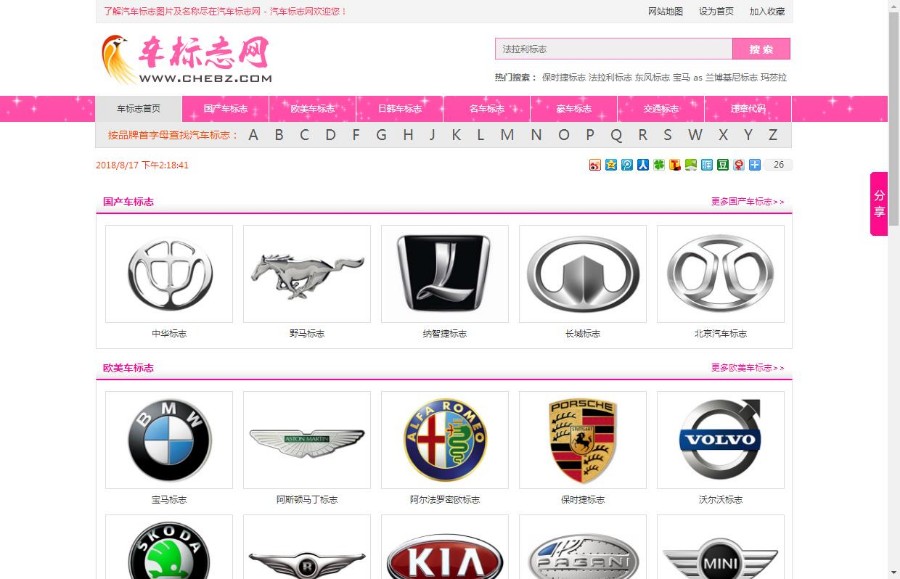Open the 国产车标志 section heading
The height and width of the screenshot is (579, 900).
tap(128, 202)
